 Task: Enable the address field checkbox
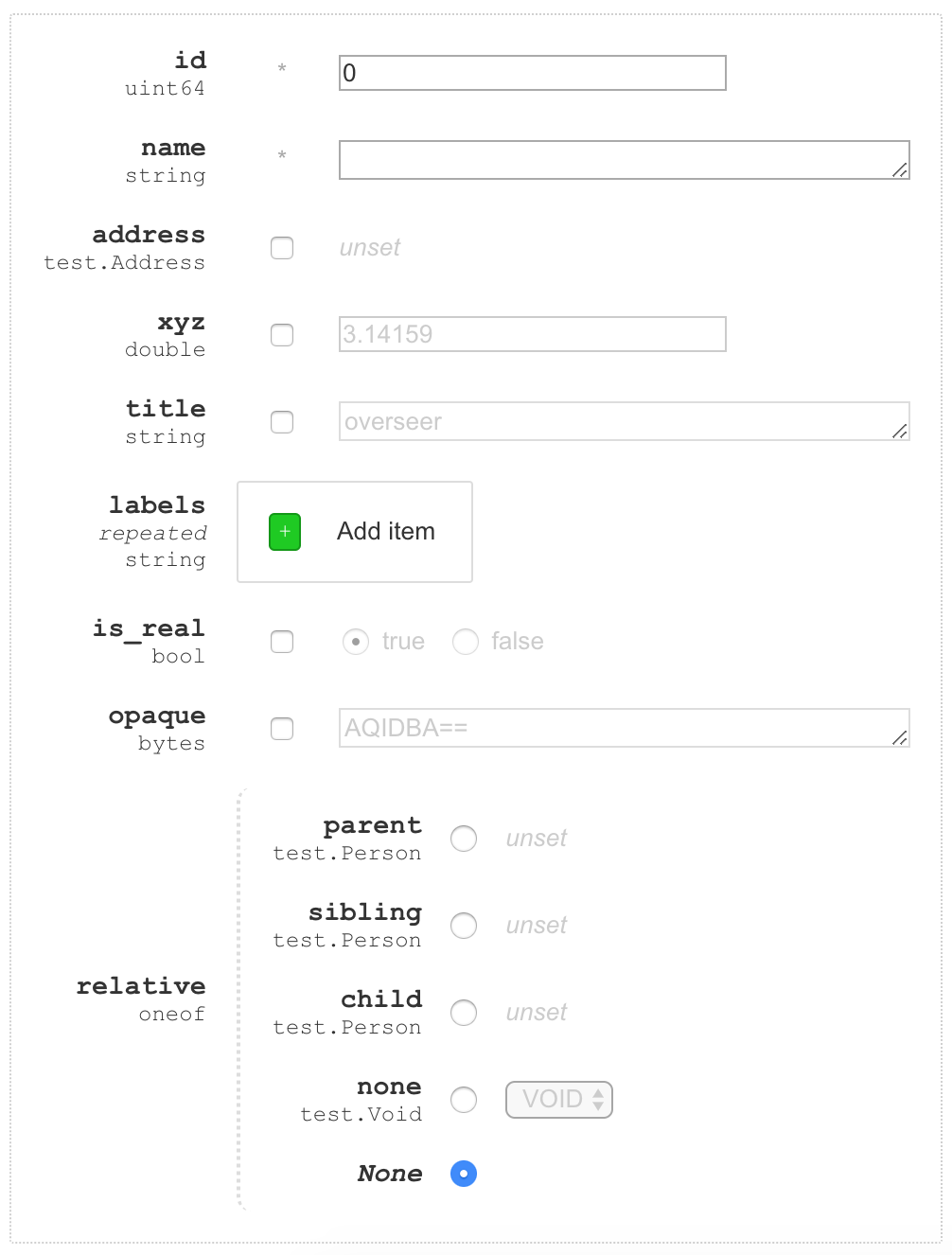tap(281, 248)
